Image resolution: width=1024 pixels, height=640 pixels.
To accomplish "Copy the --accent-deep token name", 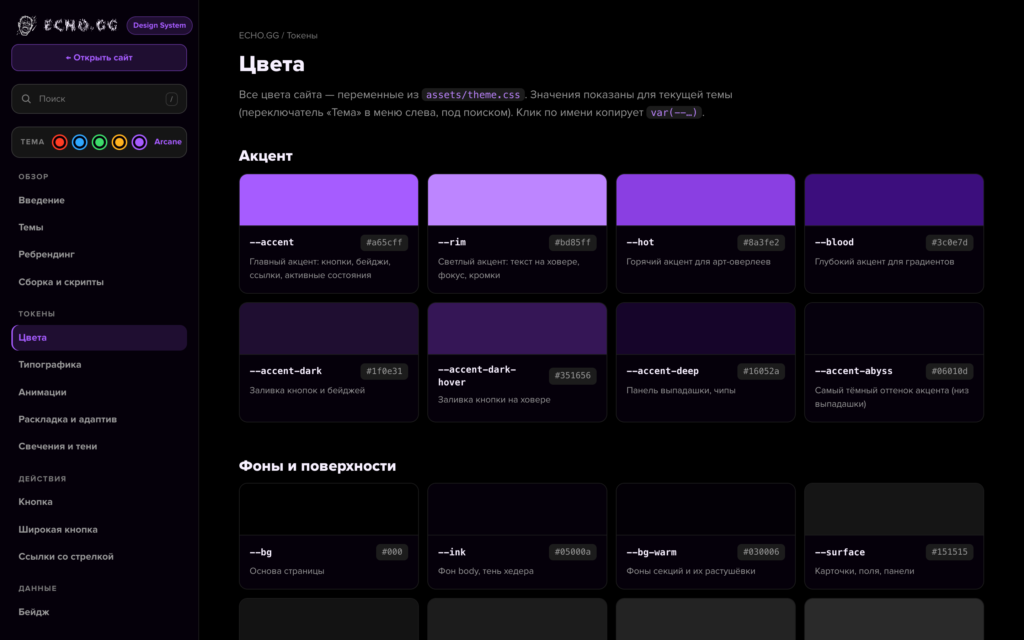I will (662, 371).
